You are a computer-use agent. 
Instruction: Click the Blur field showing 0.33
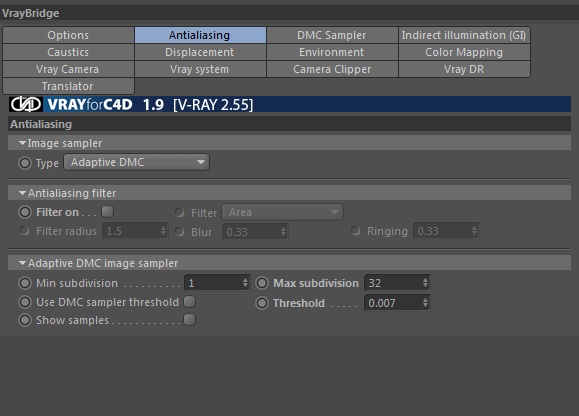click(x=255, y=232)
